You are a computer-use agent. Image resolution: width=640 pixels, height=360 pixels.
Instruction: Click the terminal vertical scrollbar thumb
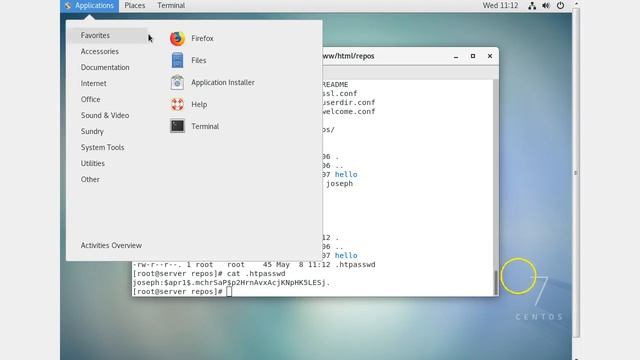click(496, 282)
